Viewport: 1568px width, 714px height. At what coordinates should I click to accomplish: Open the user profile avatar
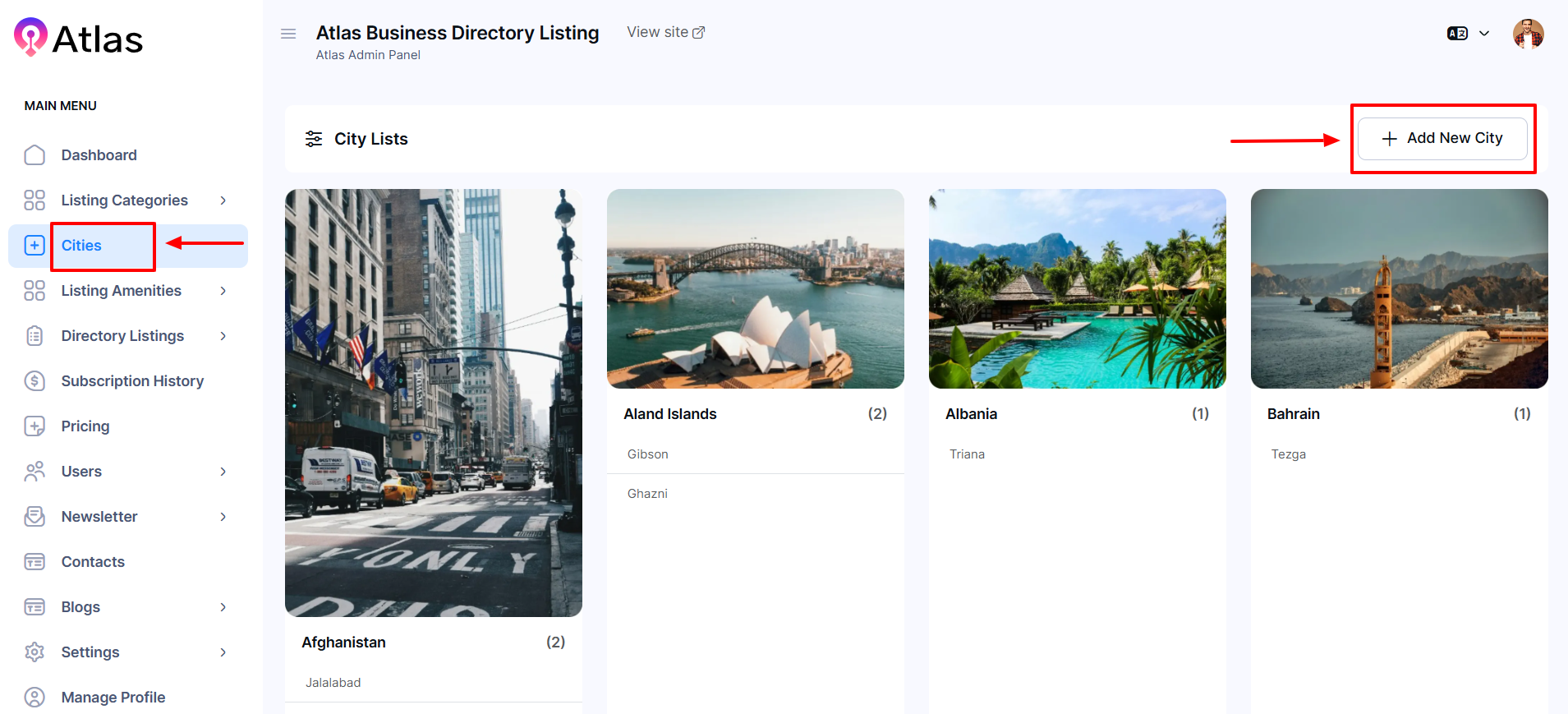pos(1528,34)
